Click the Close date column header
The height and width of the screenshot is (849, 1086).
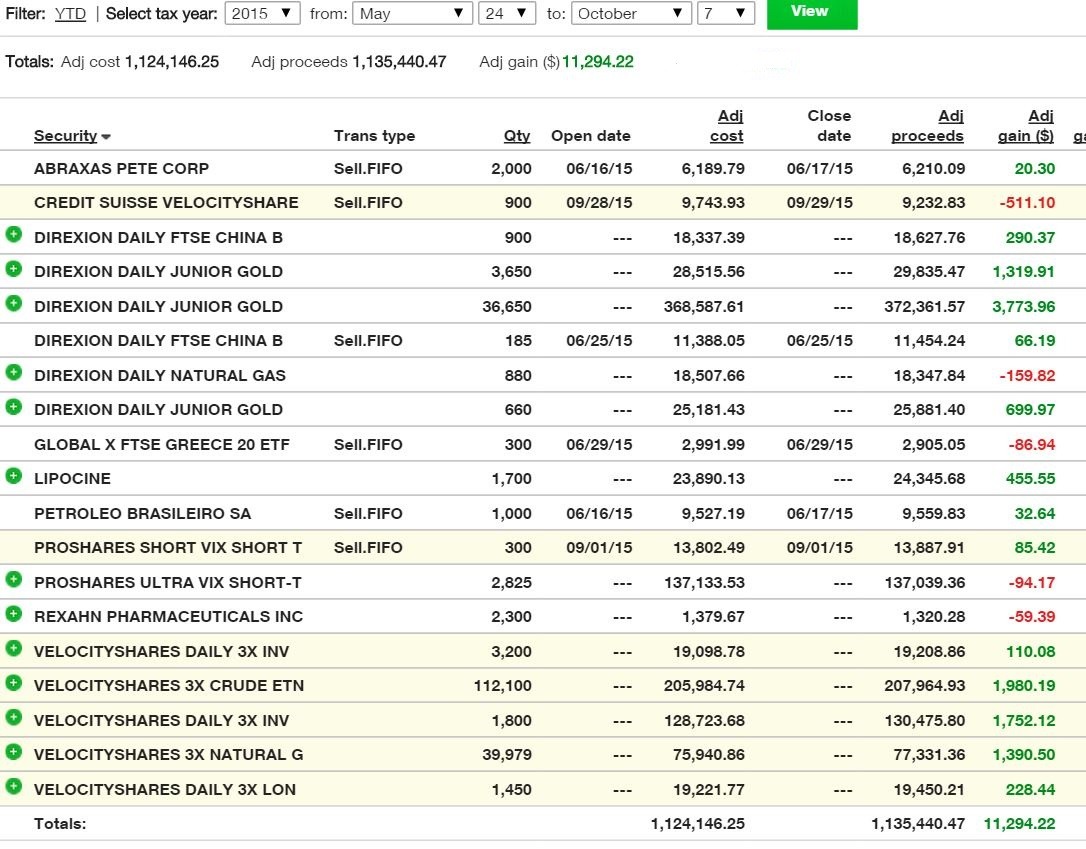830,126
